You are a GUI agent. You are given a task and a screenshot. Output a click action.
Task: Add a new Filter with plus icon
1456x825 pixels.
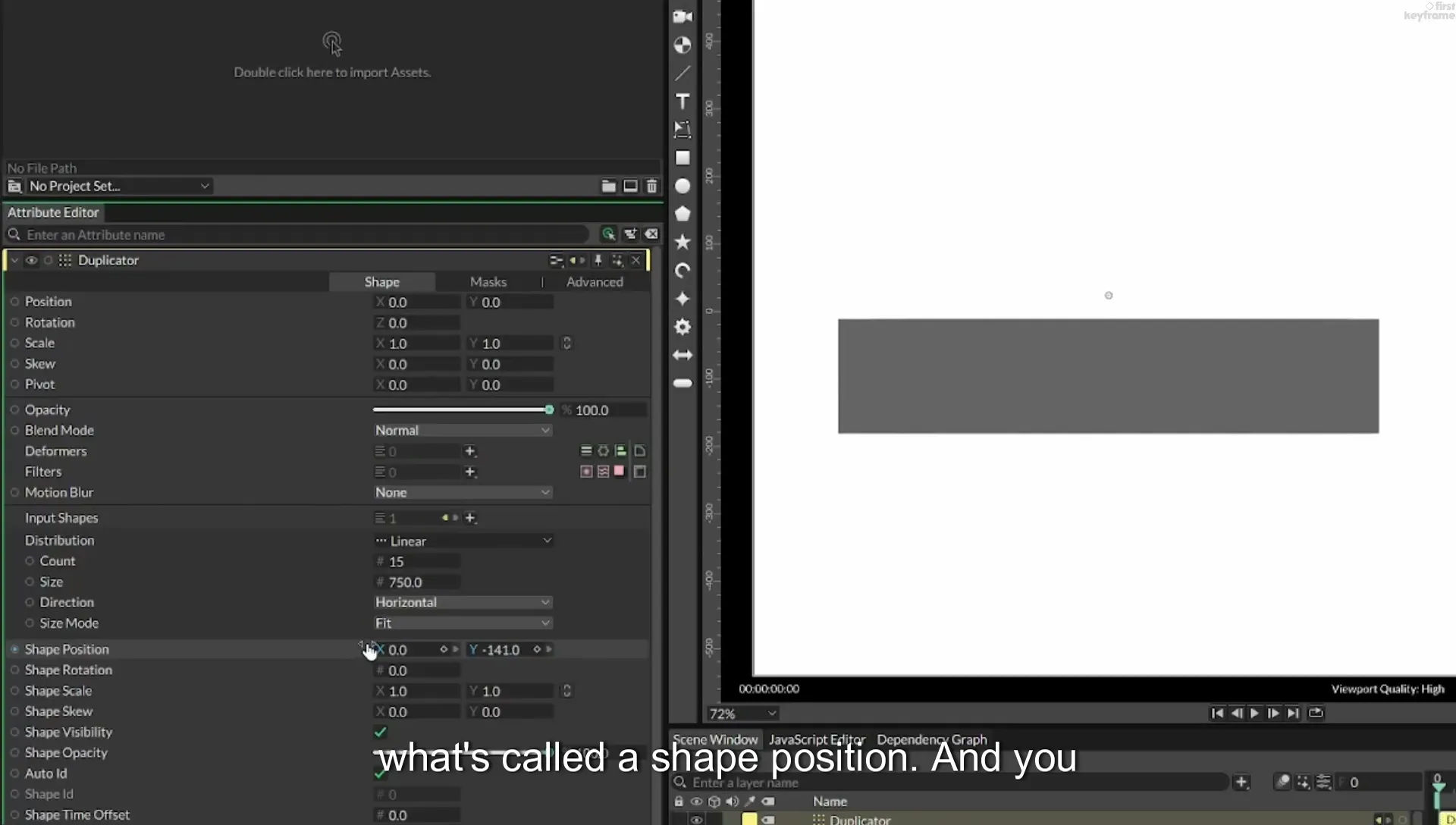pos(470,472)
